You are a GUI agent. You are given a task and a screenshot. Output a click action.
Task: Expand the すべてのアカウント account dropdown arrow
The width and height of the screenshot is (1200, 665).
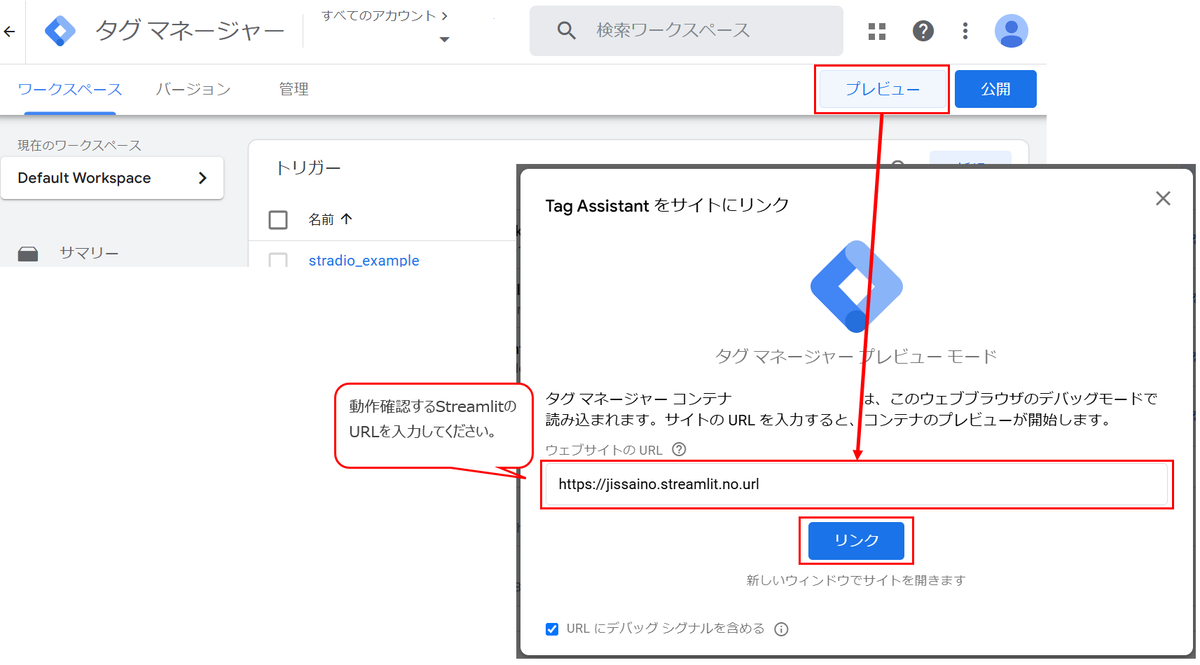point(444,40)
